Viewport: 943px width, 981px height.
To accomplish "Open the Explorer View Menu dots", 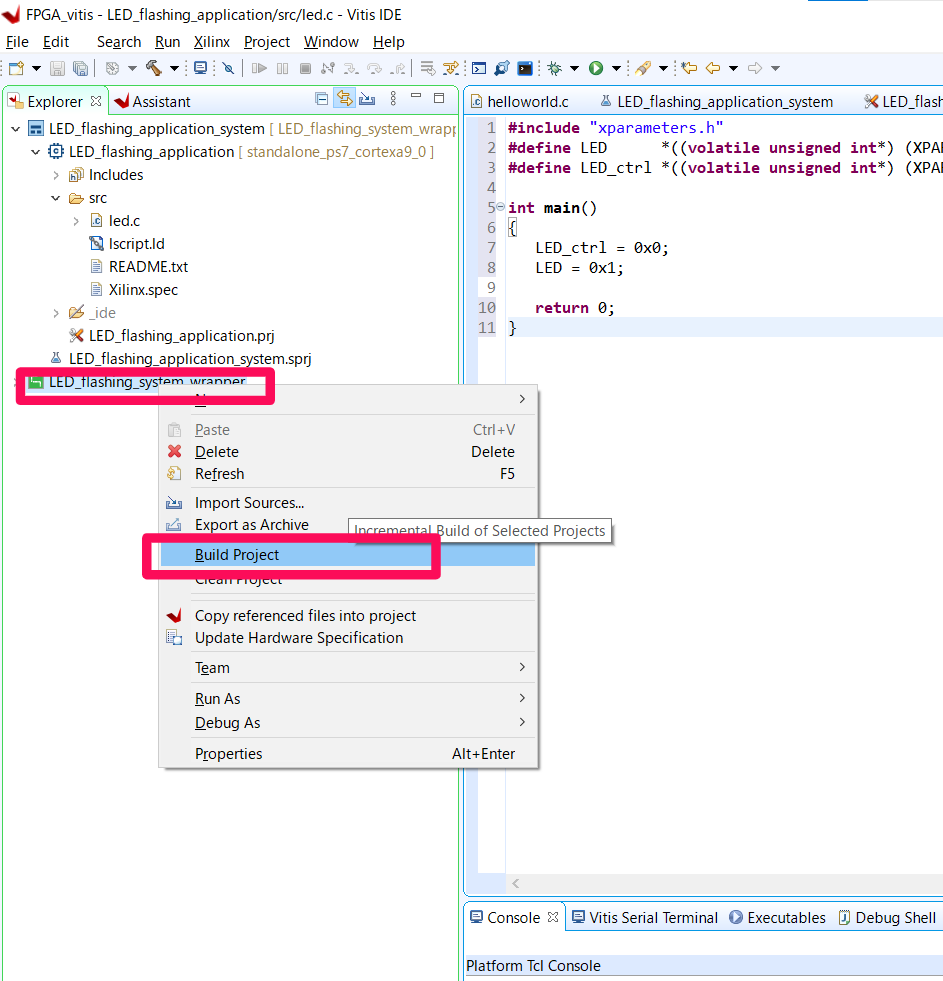I will [393, 98].
